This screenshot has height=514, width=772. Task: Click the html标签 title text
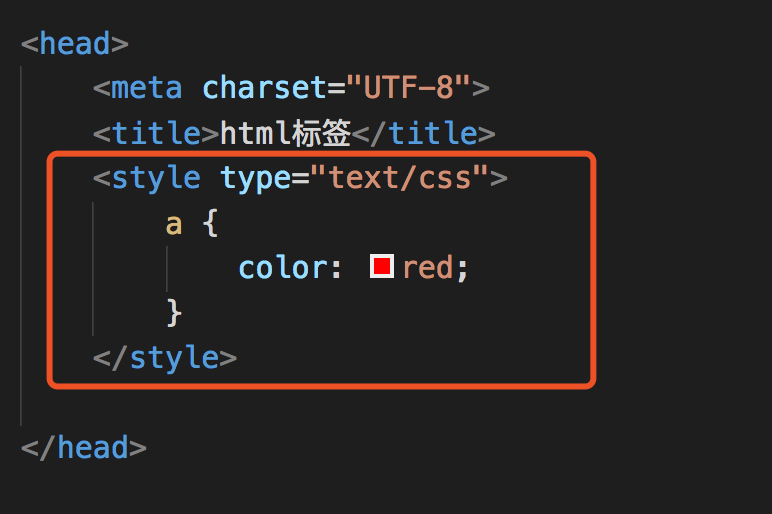point(286,133)
